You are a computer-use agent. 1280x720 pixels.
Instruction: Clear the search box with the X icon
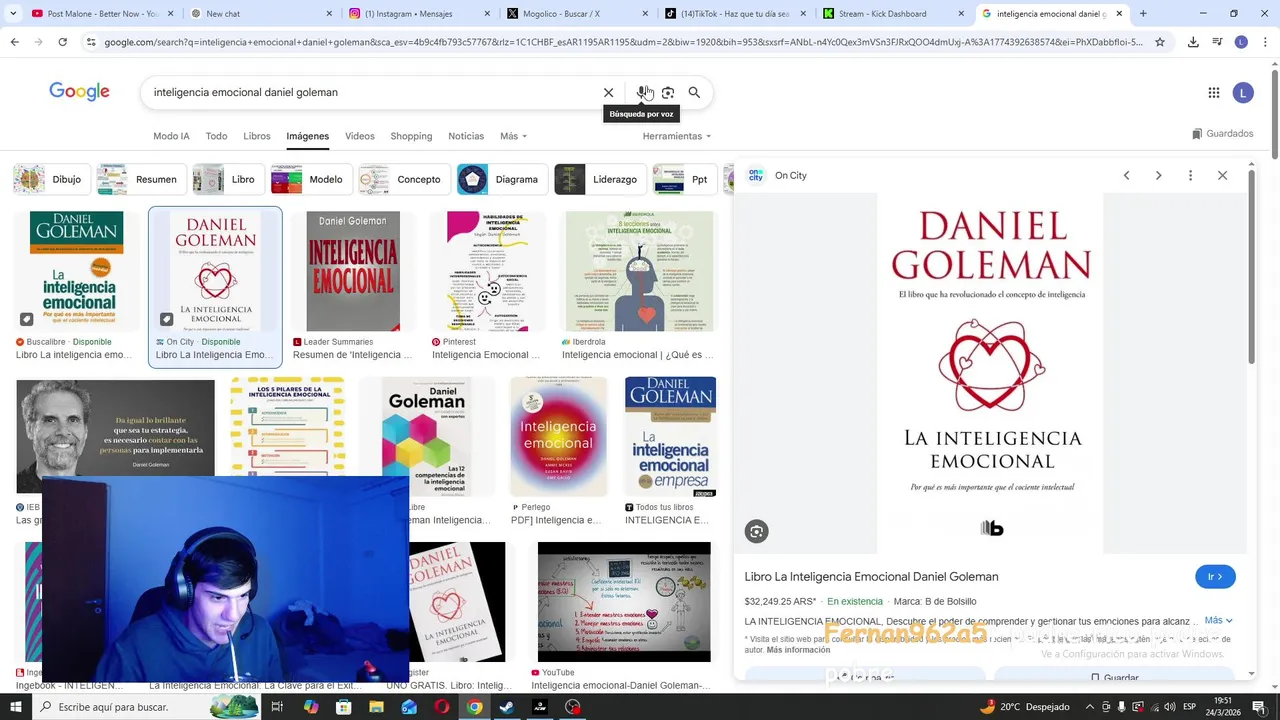608,92
